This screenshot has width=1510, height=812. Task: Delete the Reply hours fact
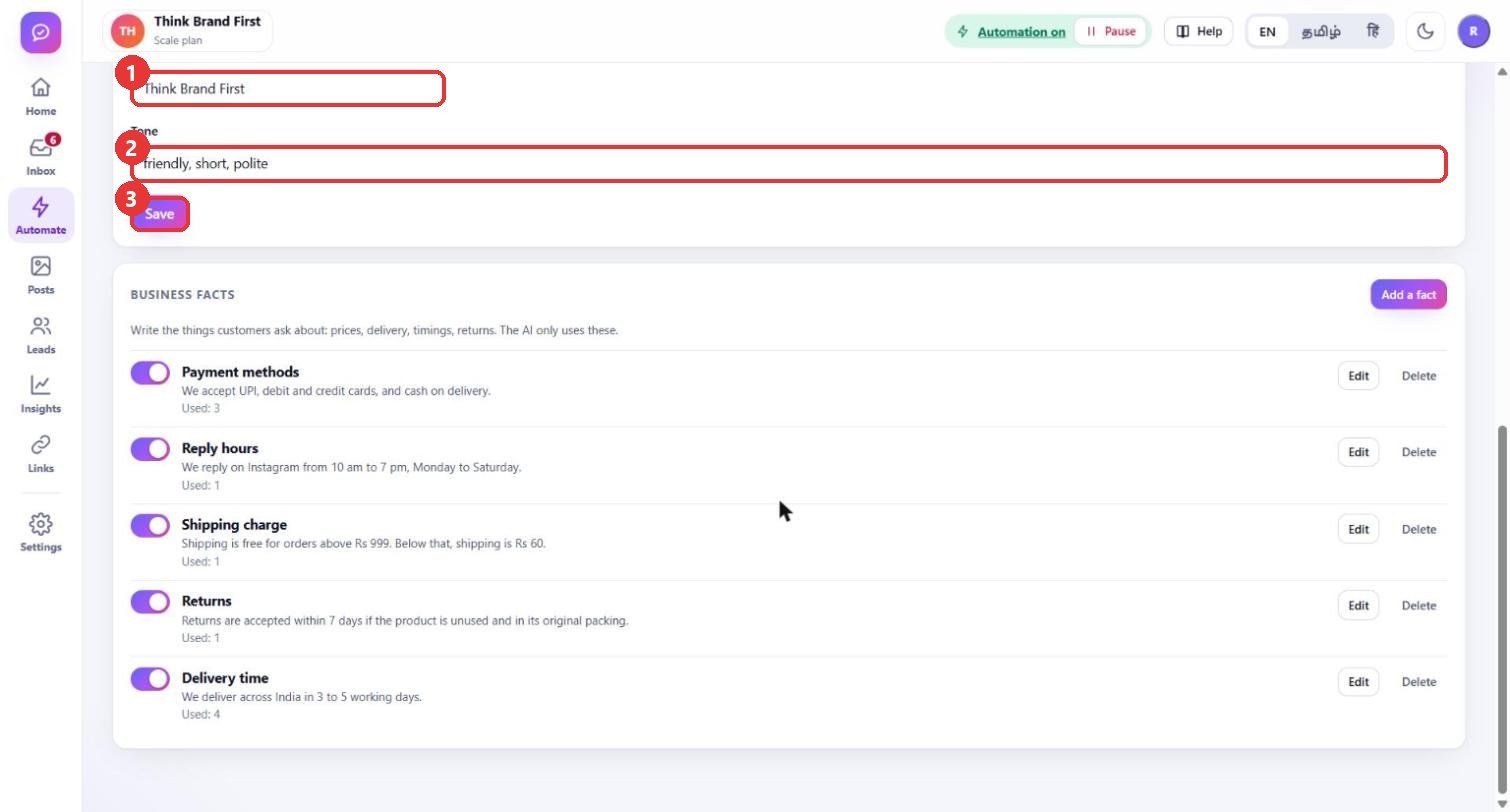click(x=1418, y=452)
